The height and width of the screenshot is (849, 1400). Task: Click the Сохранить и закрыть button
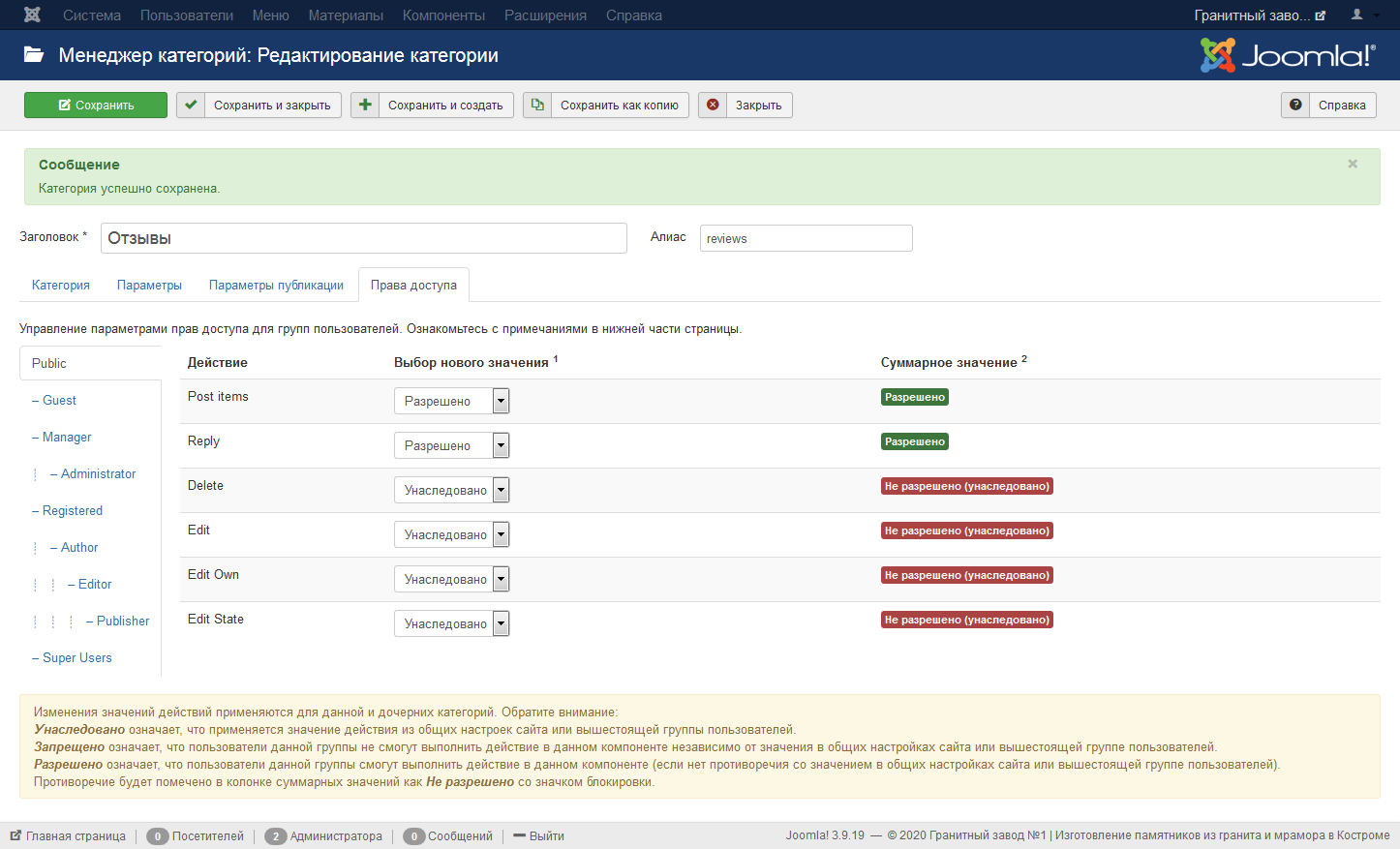coord(259,106)
